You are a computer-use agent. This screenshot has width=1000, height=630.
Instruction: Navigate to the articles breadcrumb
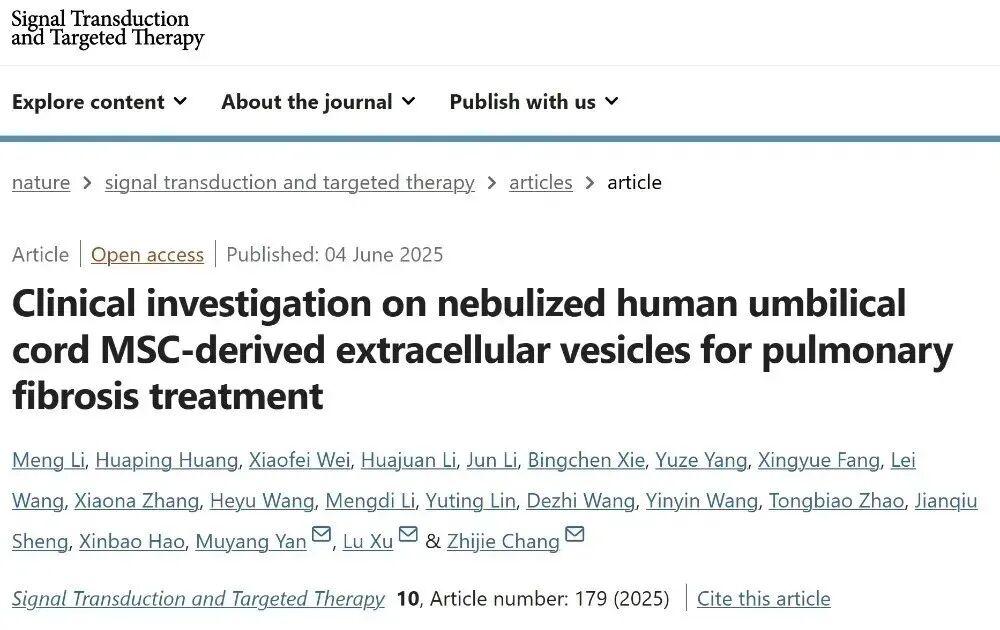coord(540,182)
